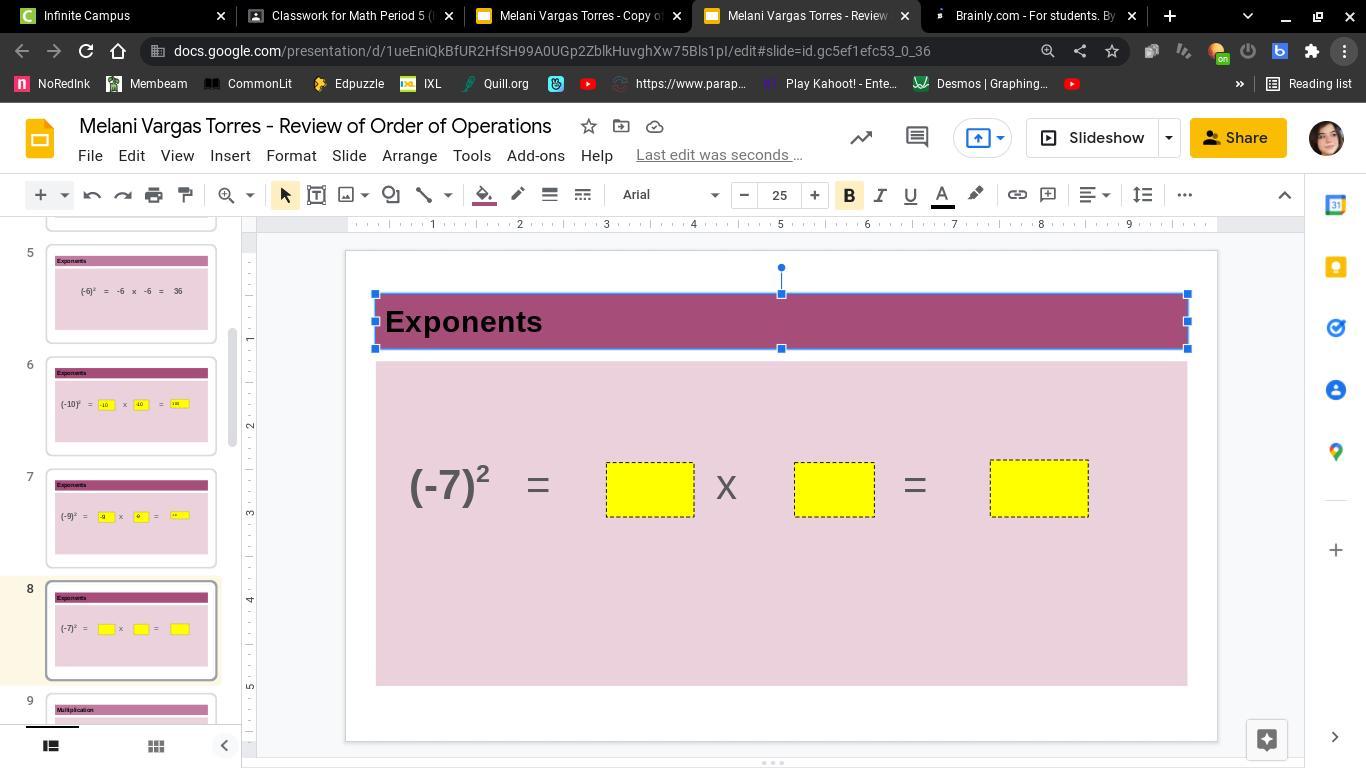
Task: Check the cloud document status icon
Action: click(655, 126)
